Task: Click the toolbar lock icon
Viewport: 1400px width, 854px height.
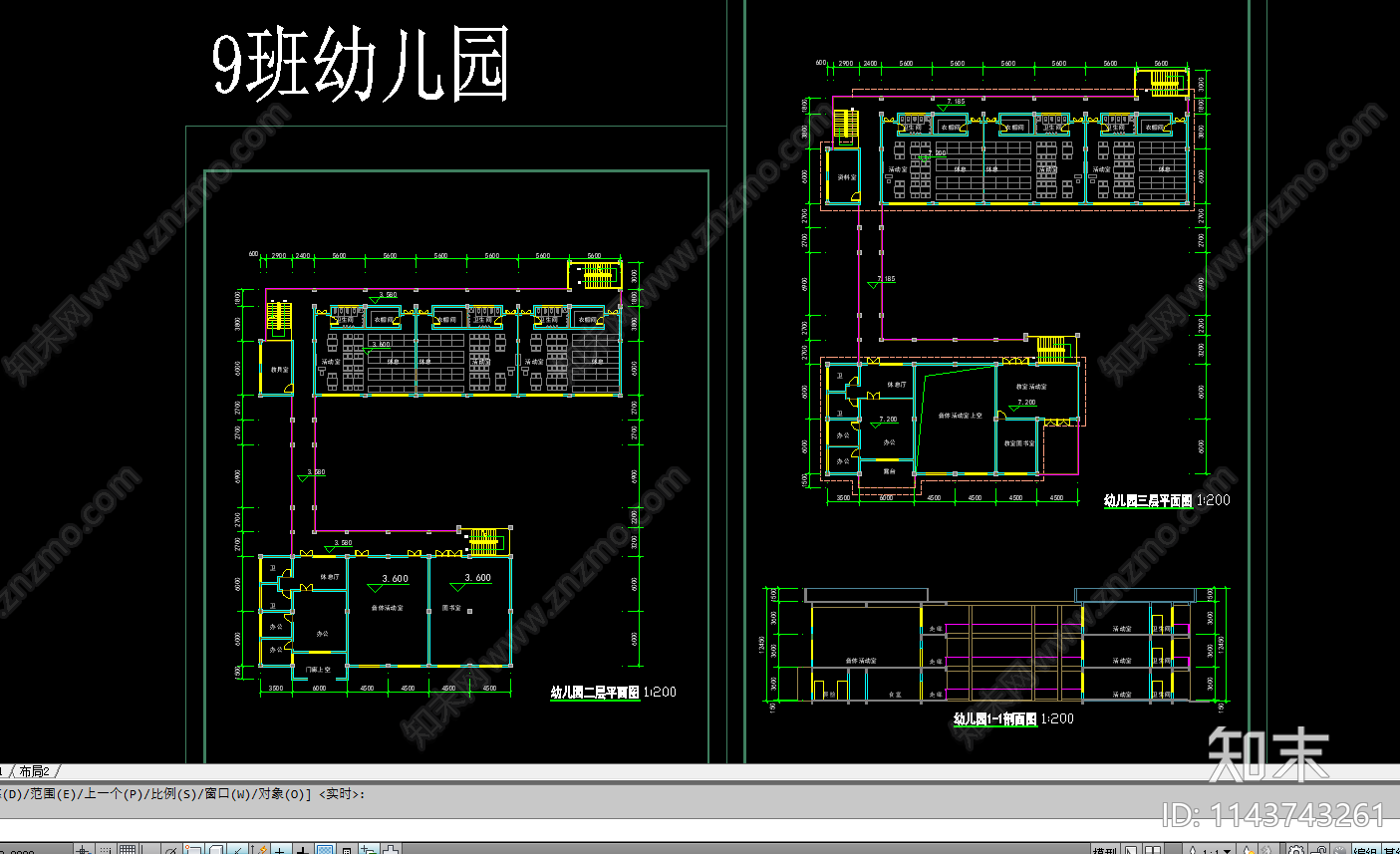Action: point(1318,849)
